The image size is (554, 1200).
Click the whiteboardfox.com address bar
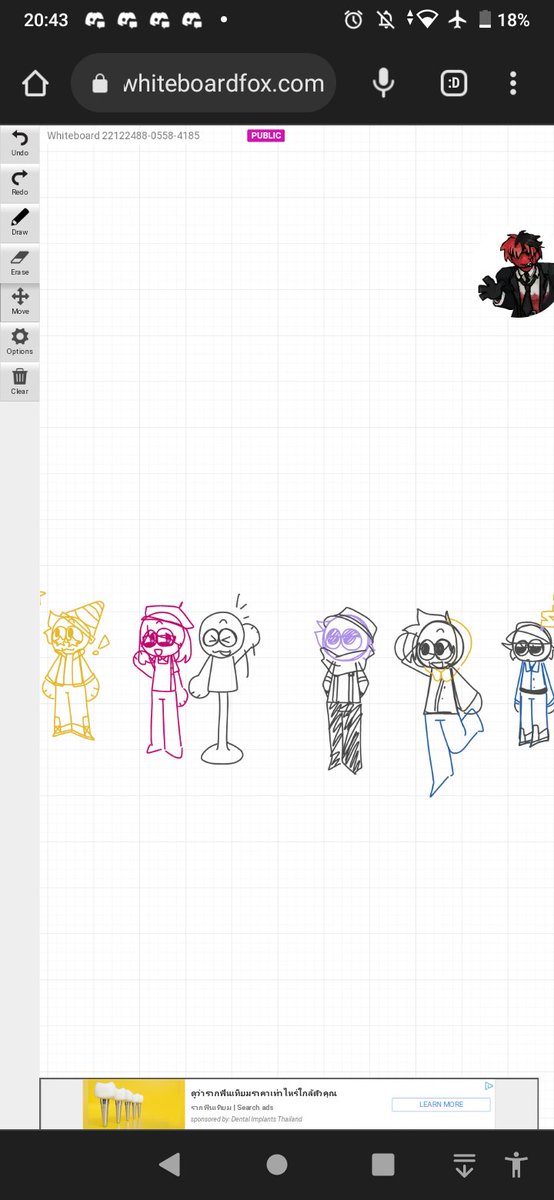203,83
